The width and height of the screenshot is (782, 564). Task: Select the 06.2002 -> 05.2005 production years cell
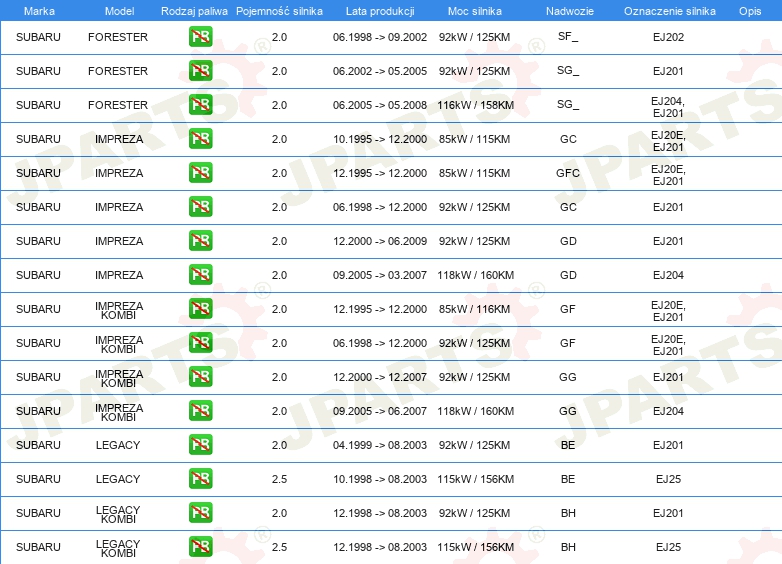pos(380,71)
